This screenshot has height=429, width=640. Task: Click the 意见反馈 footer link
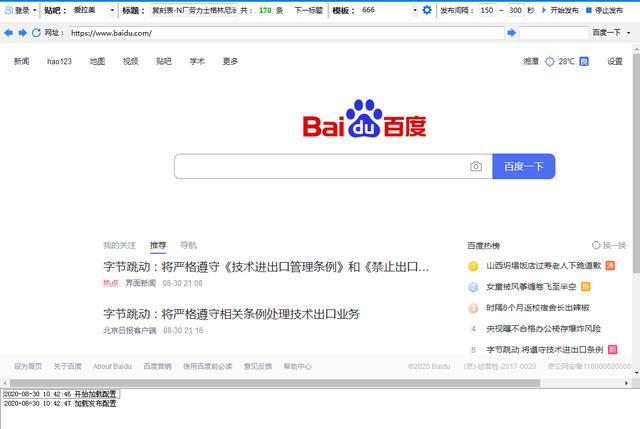(258, 367)
